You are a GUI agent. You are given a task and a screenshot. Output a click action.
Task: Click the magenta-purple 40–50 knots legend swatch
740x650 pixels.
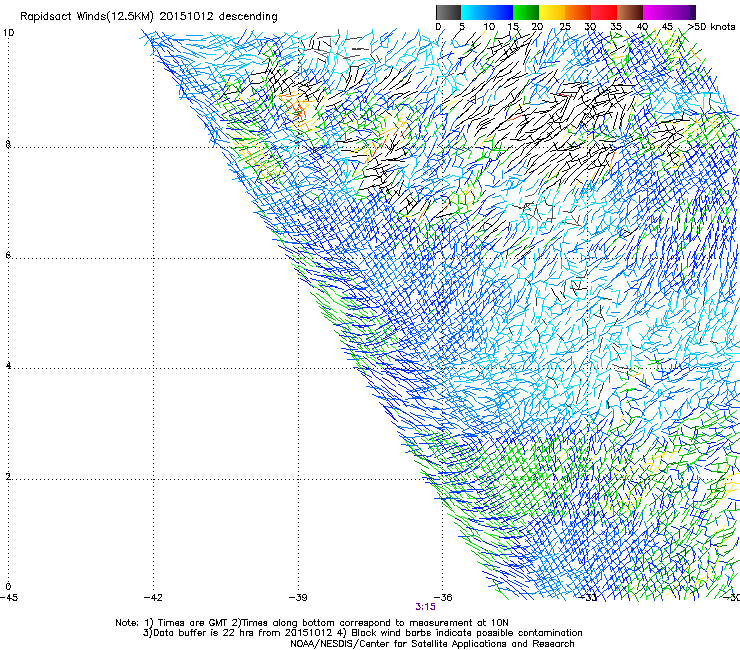669,12
